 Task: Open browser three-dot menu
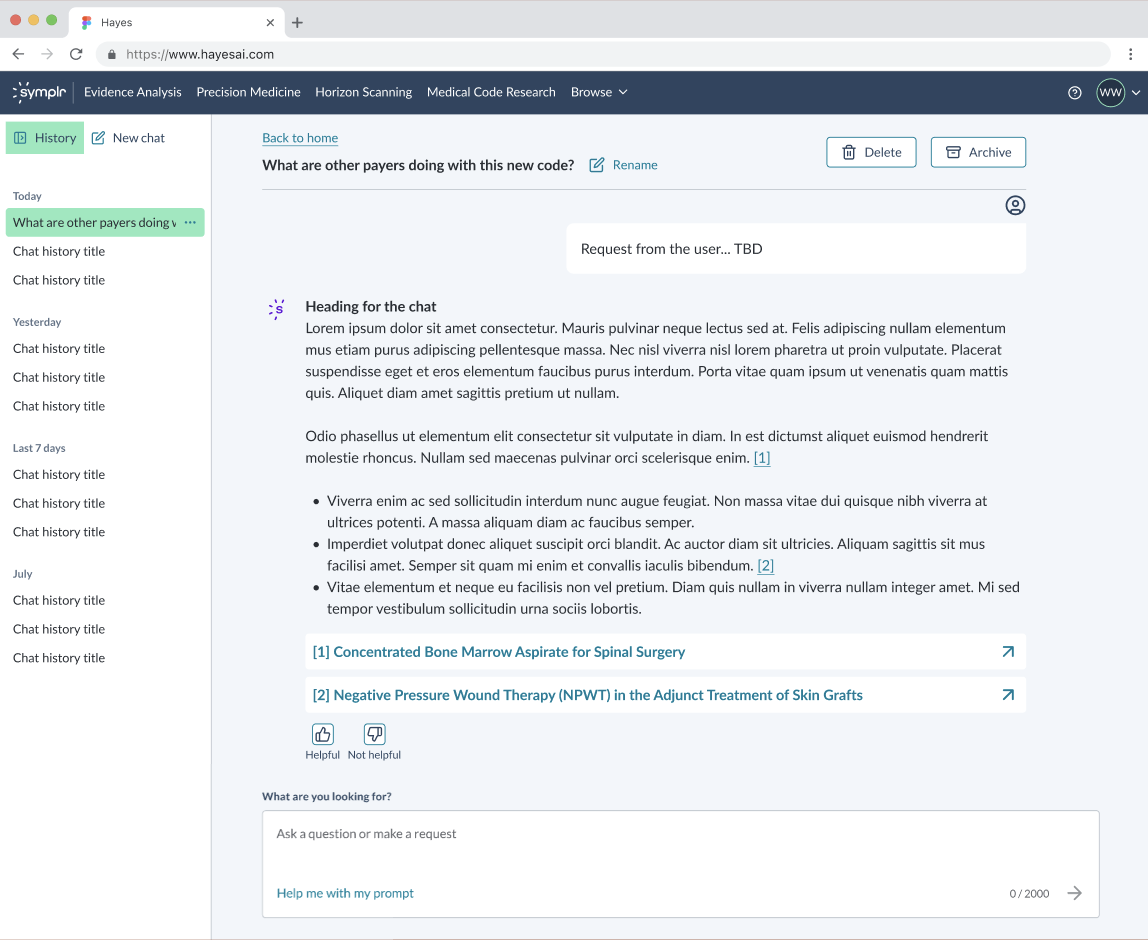[x=1130, y=54]
